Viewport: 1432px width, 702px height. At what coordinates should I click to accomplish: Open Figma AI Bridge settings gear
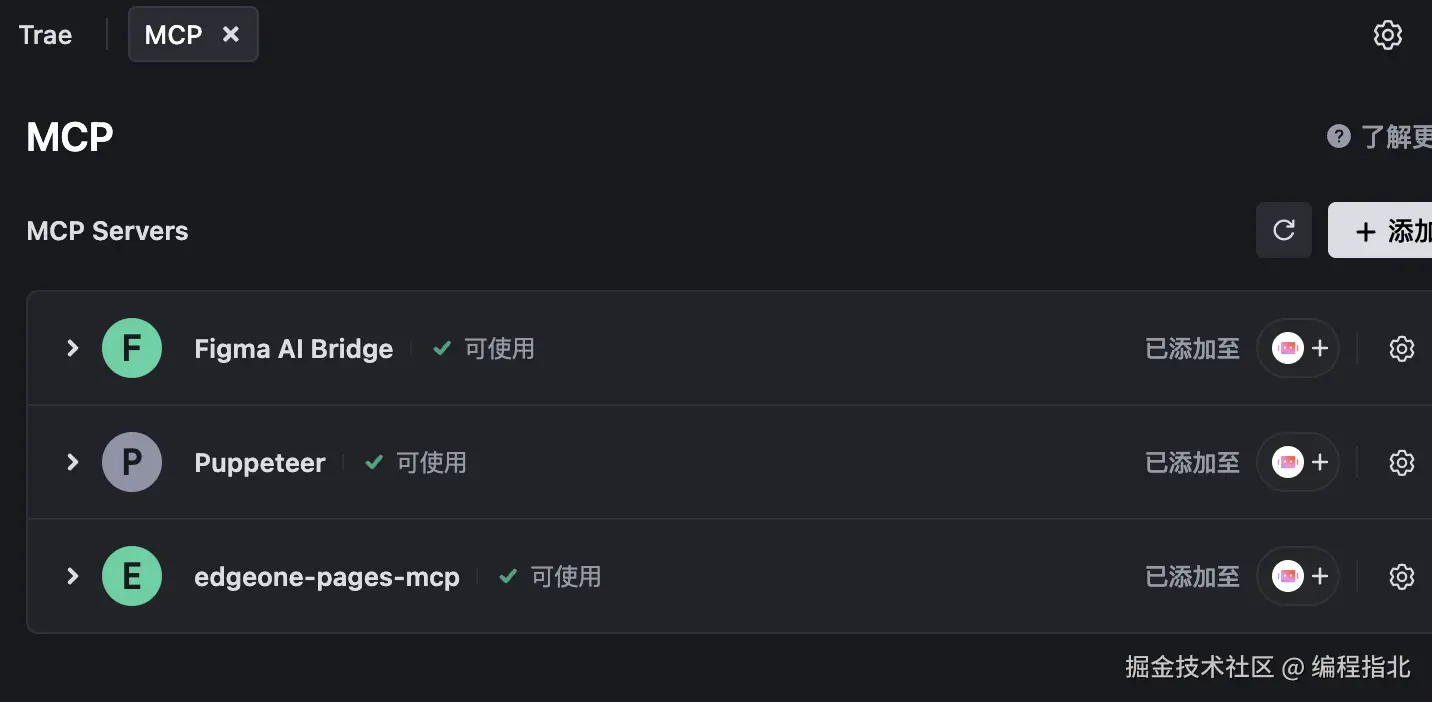1401,349
